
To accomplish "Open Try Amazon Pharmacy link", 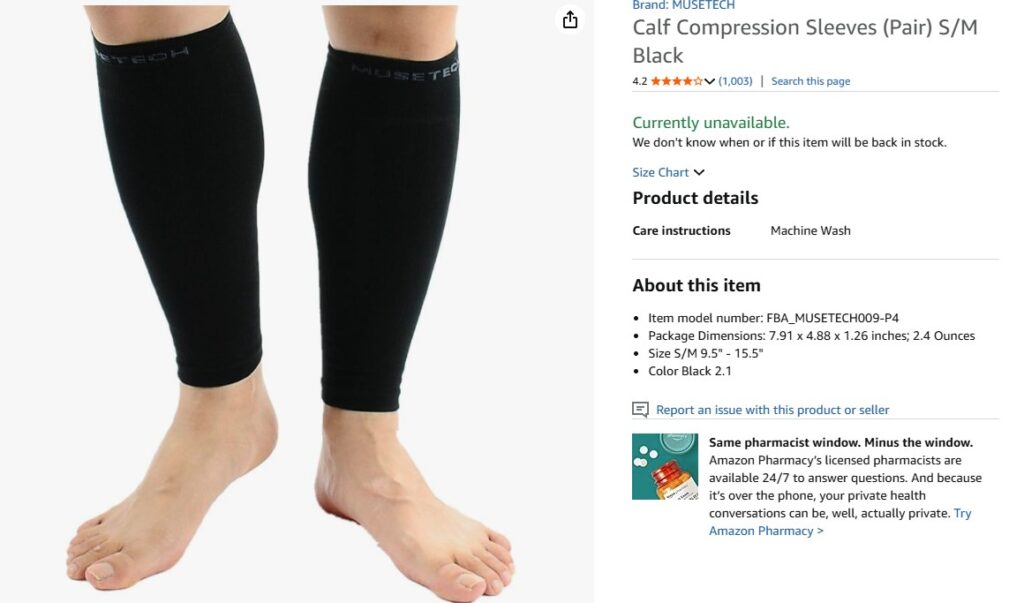I will coord(840,522).
